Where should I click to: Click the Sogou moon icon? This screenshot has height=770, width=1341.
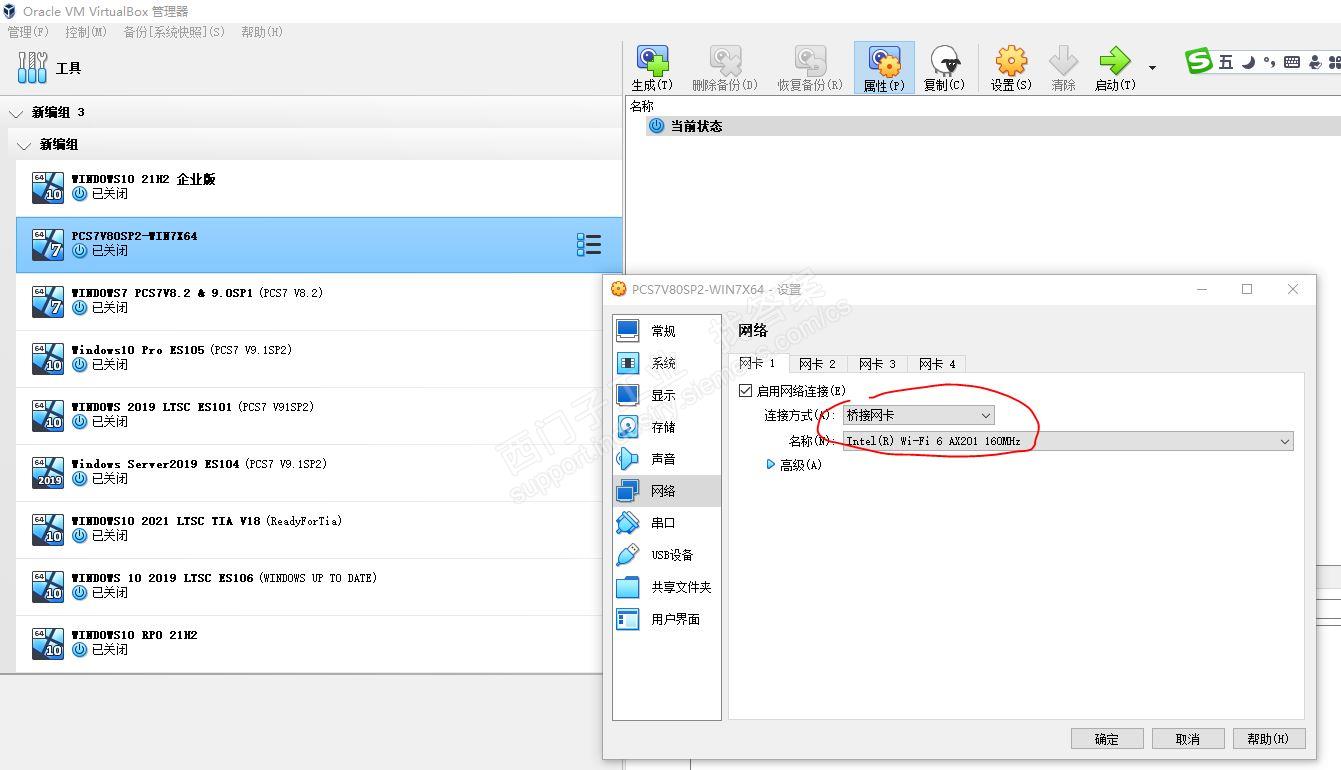click(x=1248, y=62)
